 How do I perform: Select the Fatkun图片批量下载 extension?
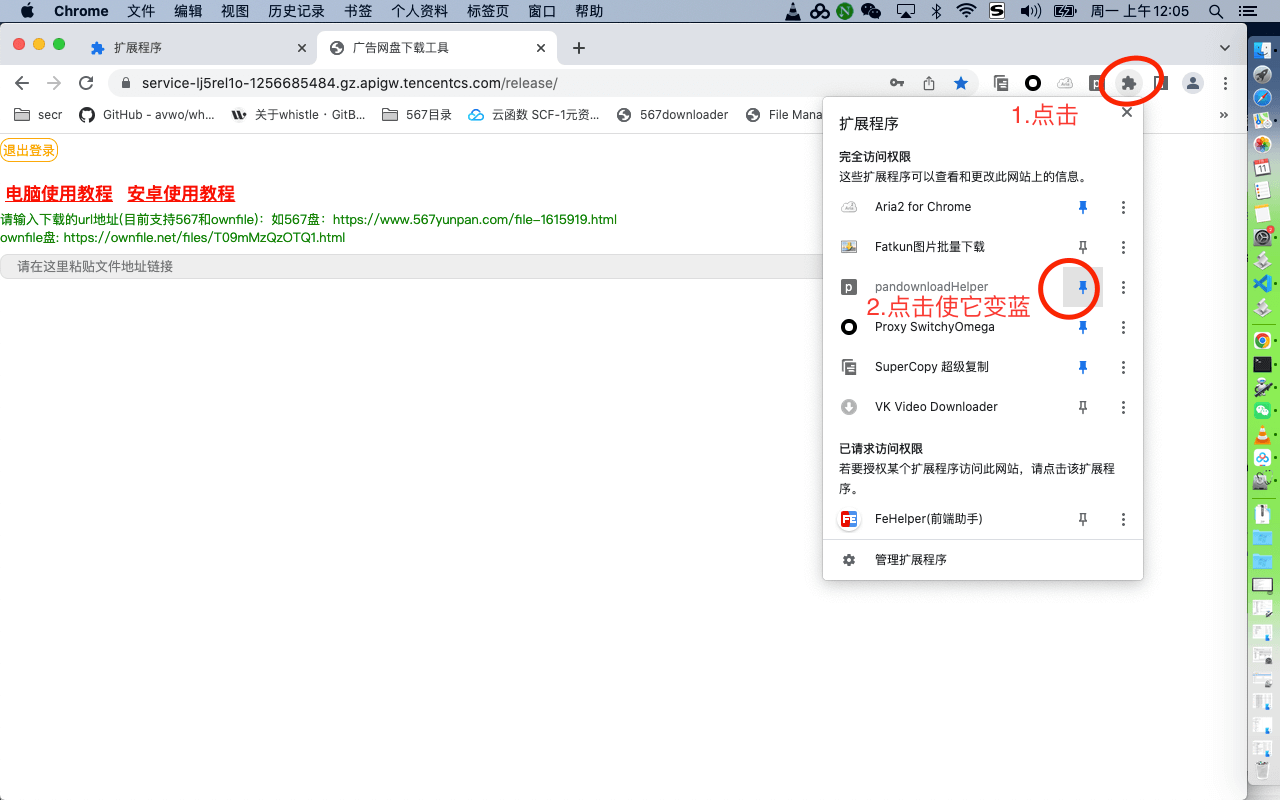943,247
